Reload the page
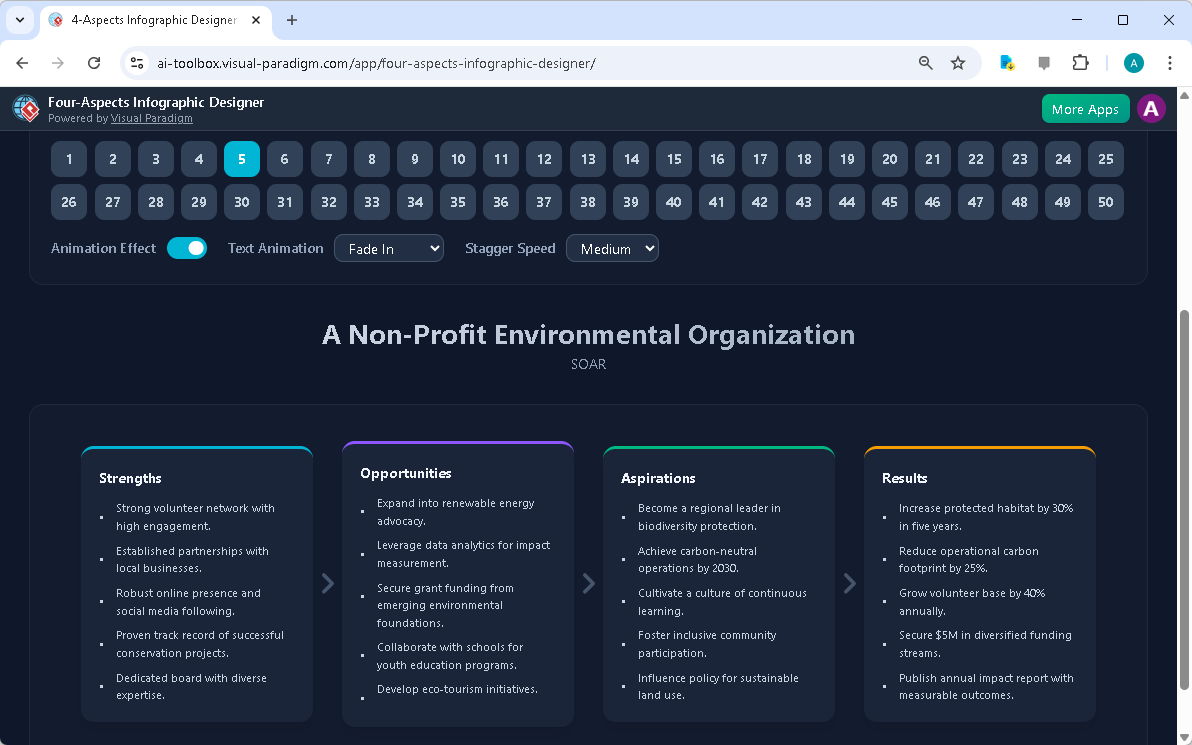 point(94,62)
